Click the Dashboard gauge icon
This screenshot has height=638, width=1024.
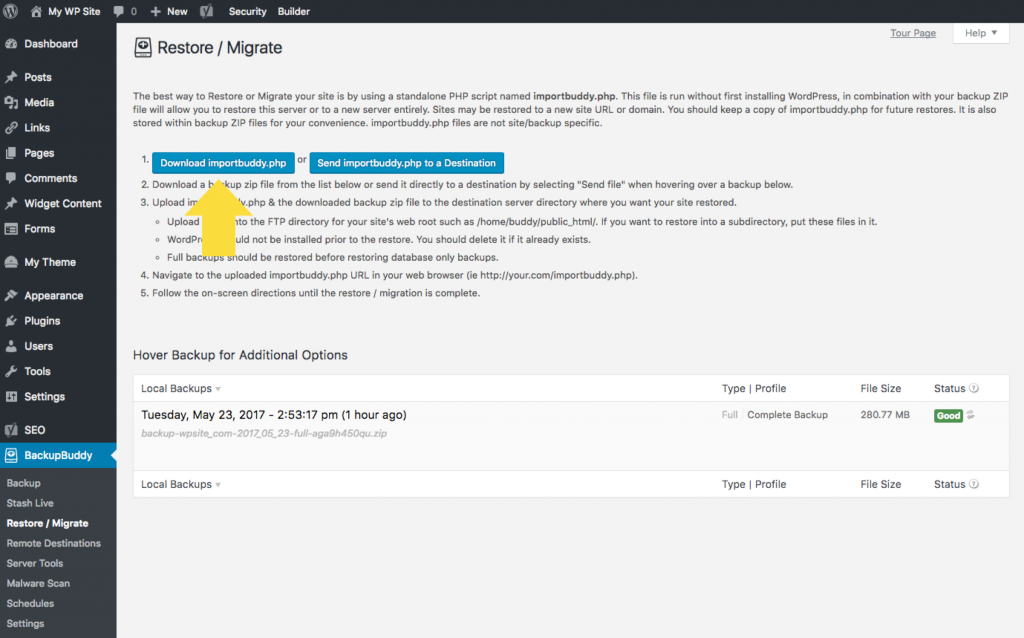[x=11, y=44]
